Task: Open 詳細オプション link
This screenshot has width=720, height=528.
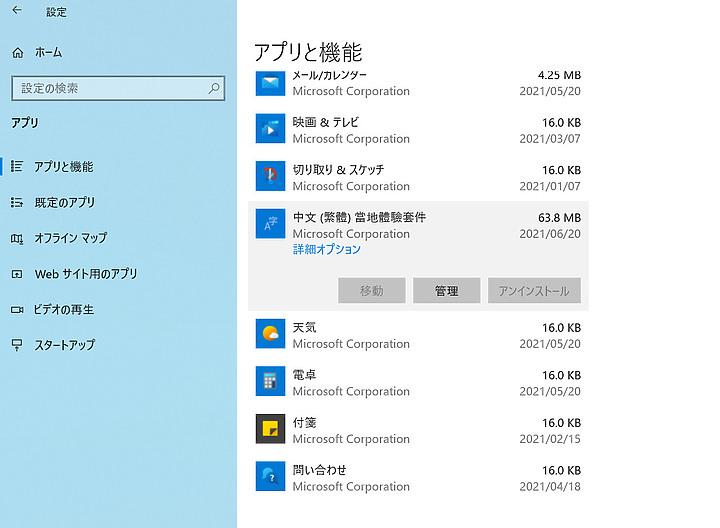Action: pyautogui.click(x=327, y=249)
